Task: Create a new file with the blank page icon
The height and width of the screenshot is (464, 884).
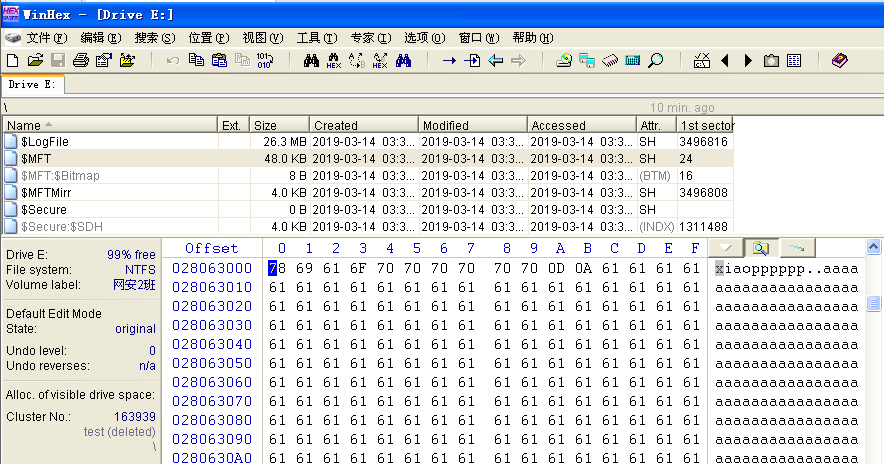Action: point(12,60)
